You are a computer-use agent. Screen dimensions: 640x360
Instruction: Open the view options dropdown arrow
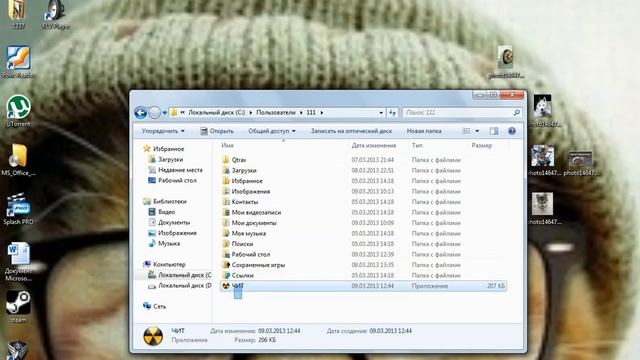tap(477, 131)
